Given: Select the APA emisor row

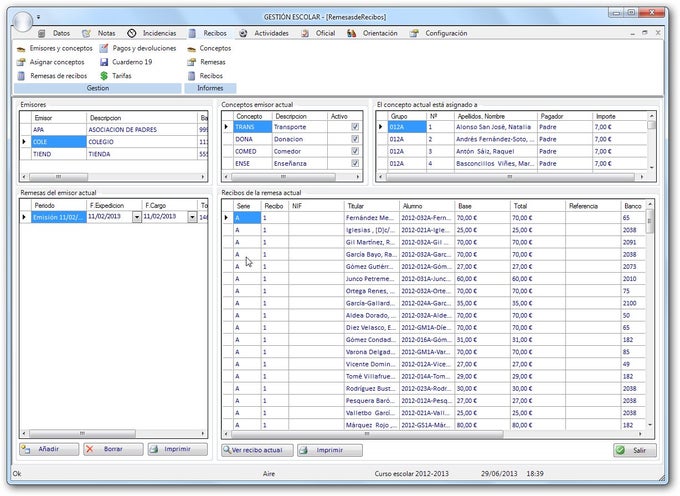Looking at the screenshot, I should pyautogui.click(x=115, y=130).
